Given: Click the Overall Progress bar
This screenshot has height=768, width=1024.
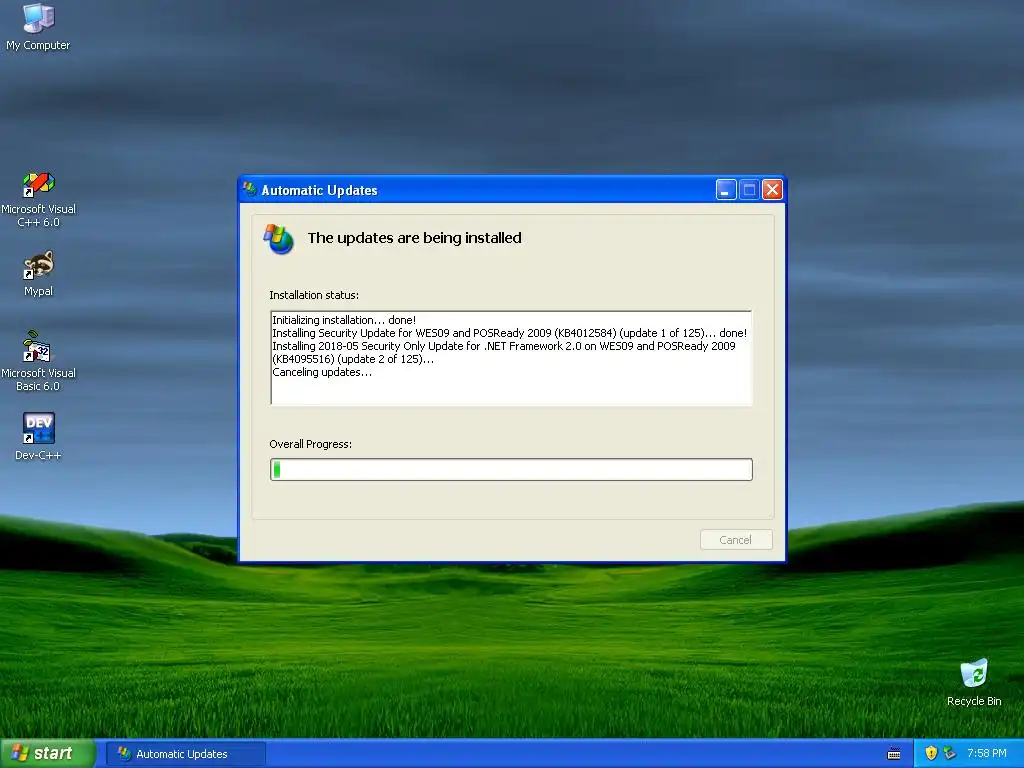Looking at the screenshot, I should click(x=511, y=470).
